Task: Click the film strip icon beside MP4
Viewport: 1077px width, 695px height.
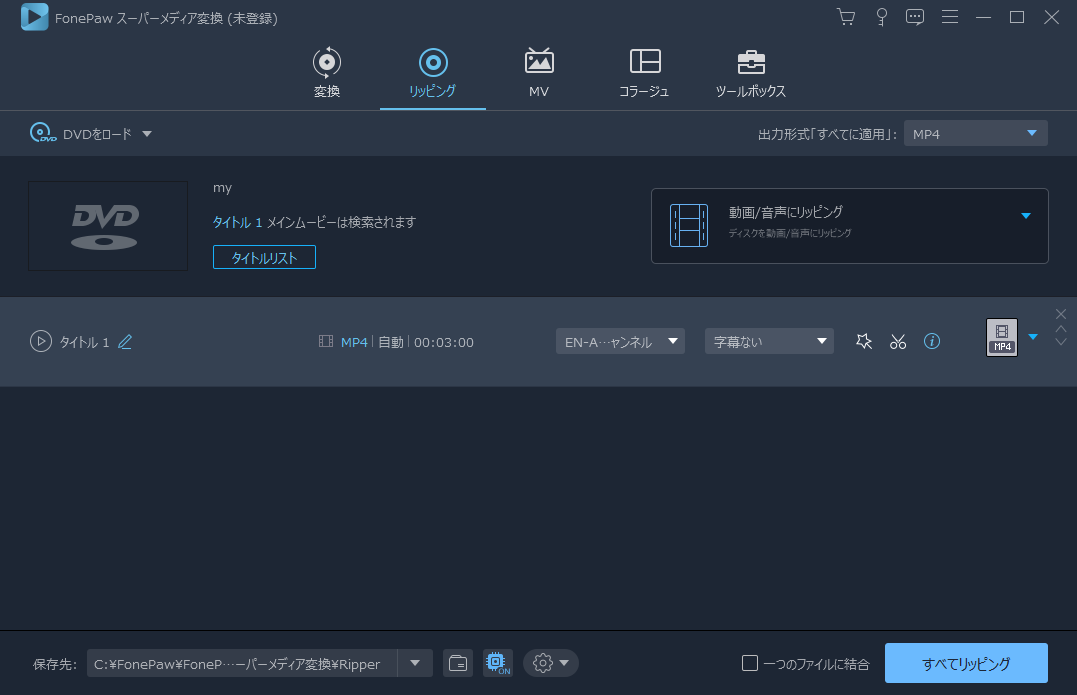Action: click(326, 341)
